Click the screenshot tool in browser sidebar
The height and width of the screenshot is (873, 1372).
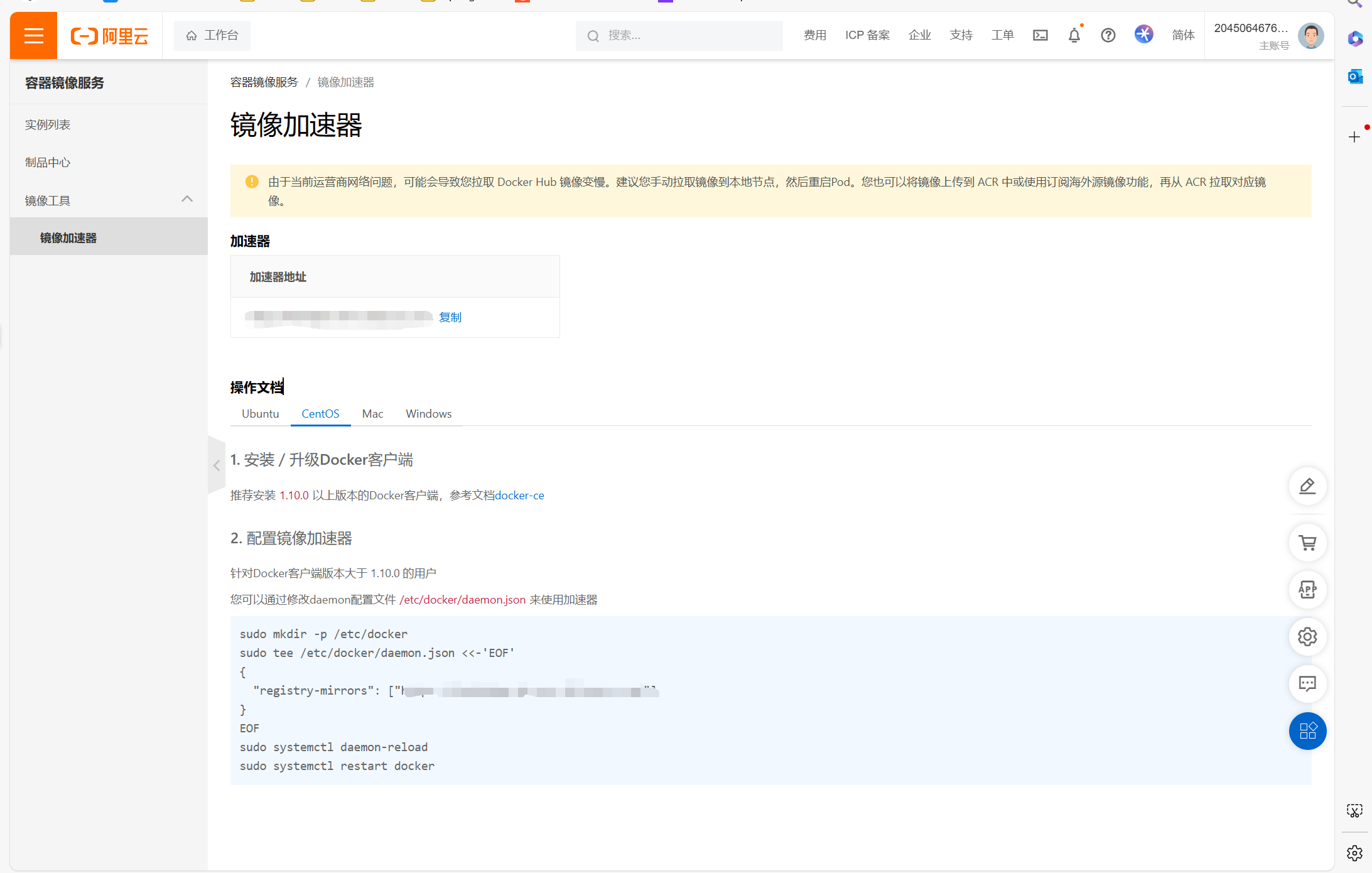pyautogui.click(x=1354, y=811)
